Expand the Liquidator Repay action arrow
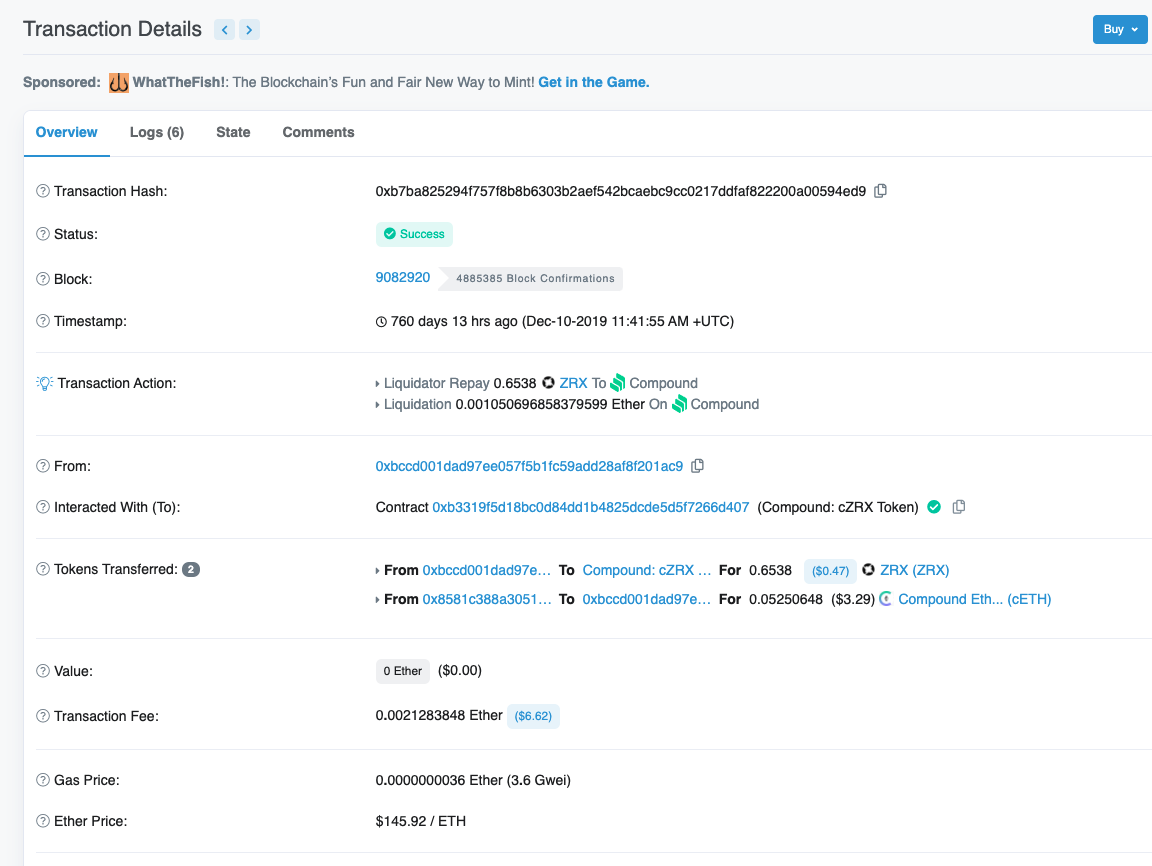Viewport: 1152px width, 866px height. point(378,384)
